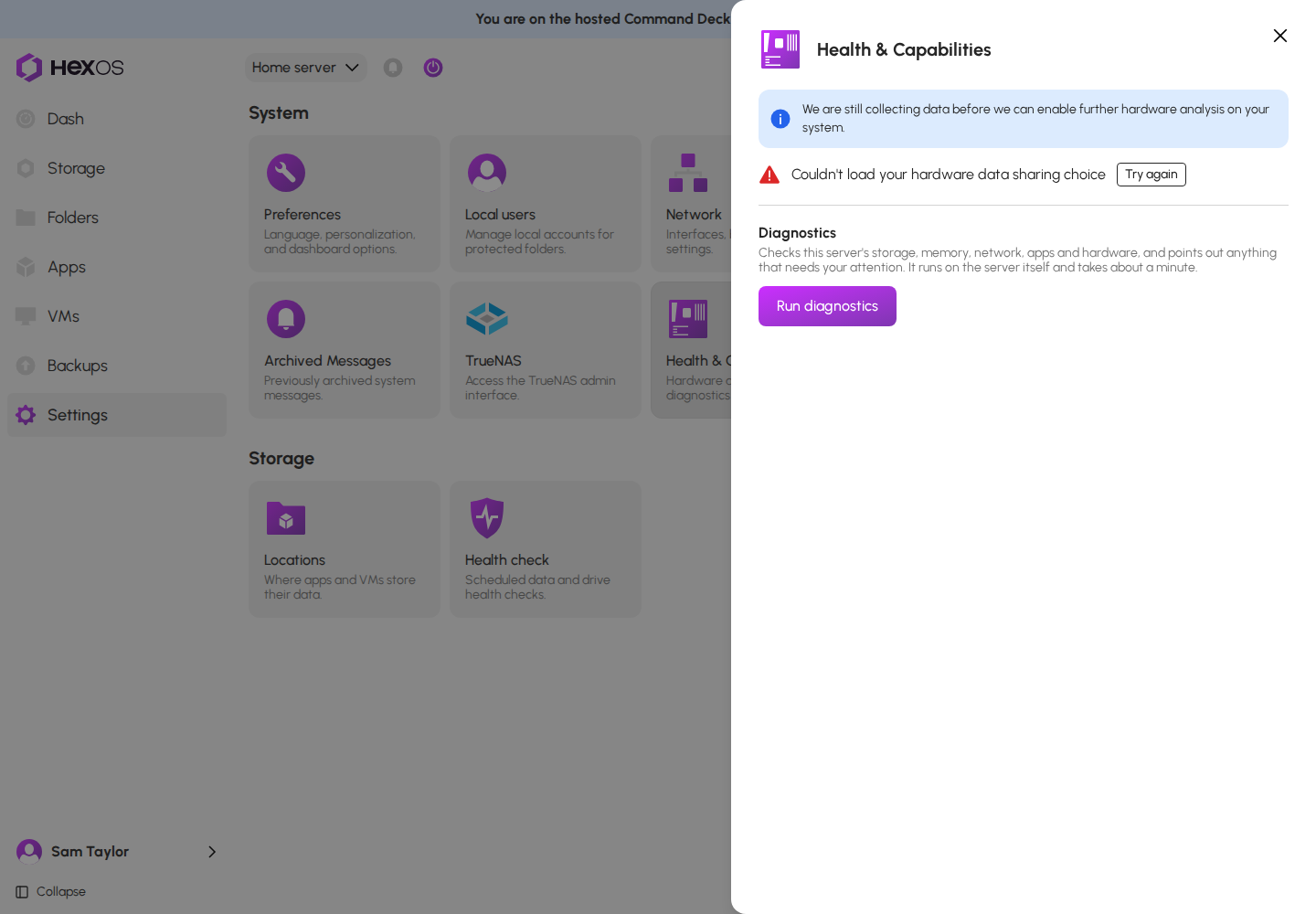This screenshot has width=1316, height=914.
Task: Click the Settings gear icon
Action: tap(26, 415)
